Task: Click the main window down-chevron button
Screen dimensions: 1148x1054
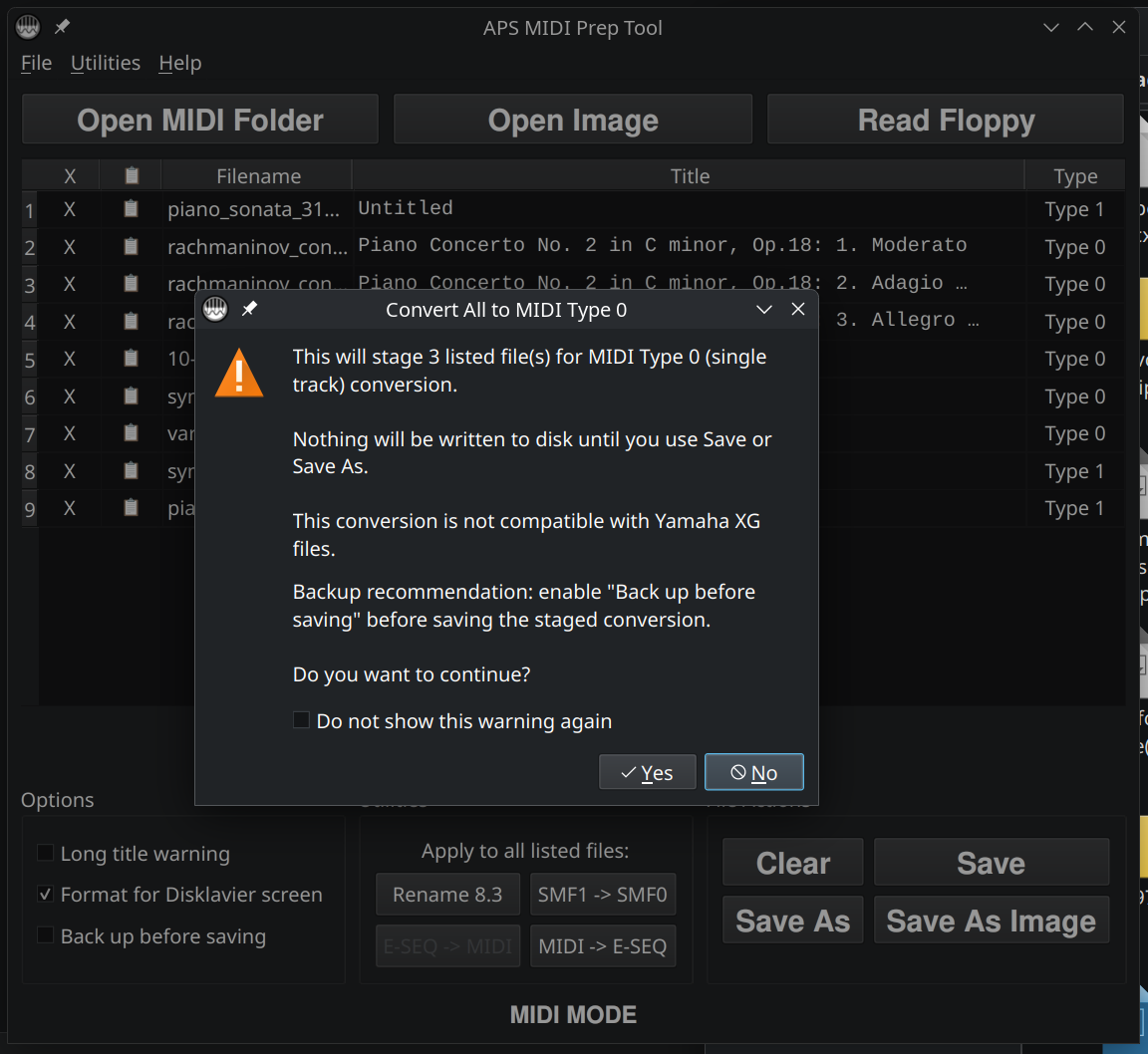Action: coord(1051,28)
